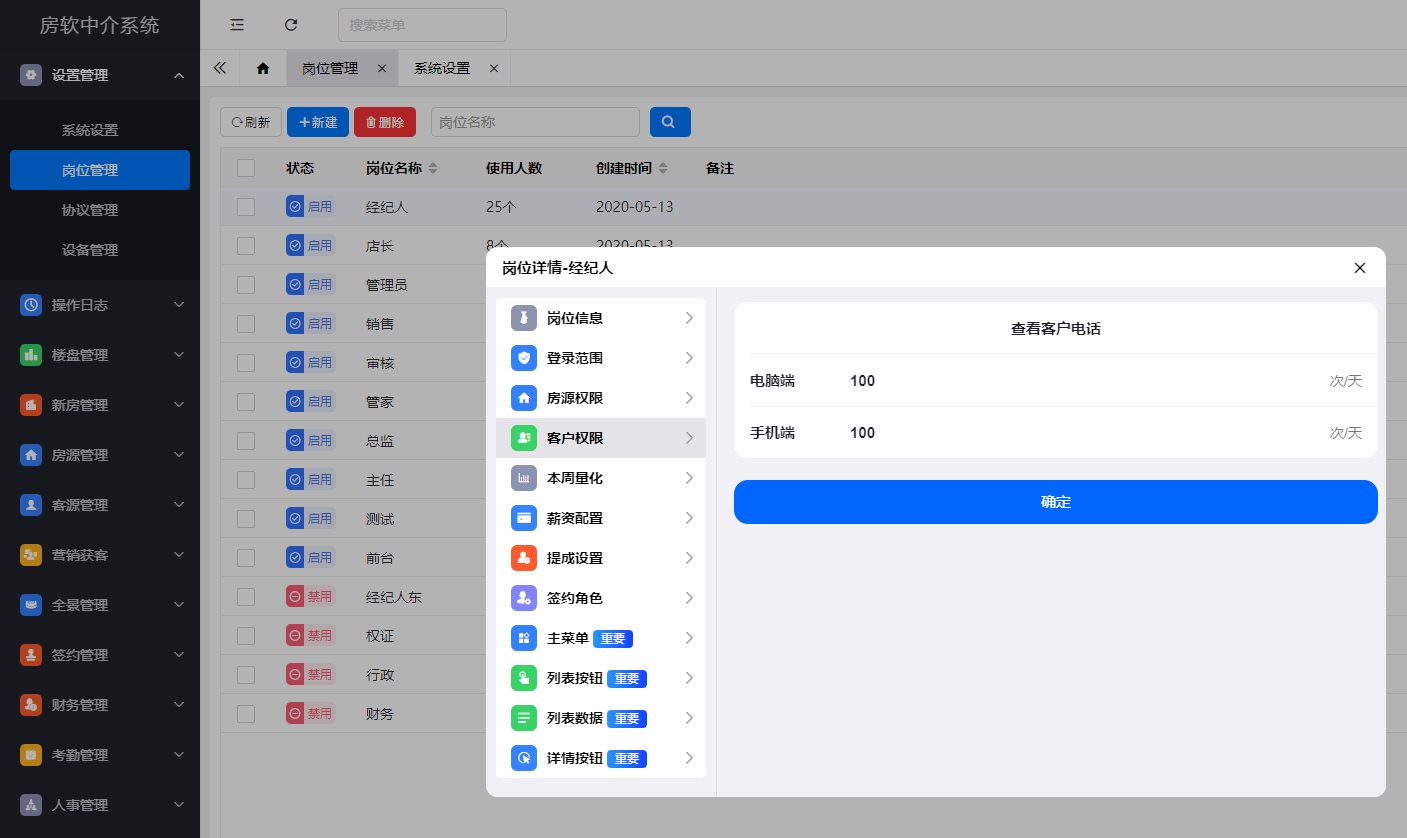Click the 本周量化 chart icon
Viewport: 1407px width, 838px height.
(524, 478)
